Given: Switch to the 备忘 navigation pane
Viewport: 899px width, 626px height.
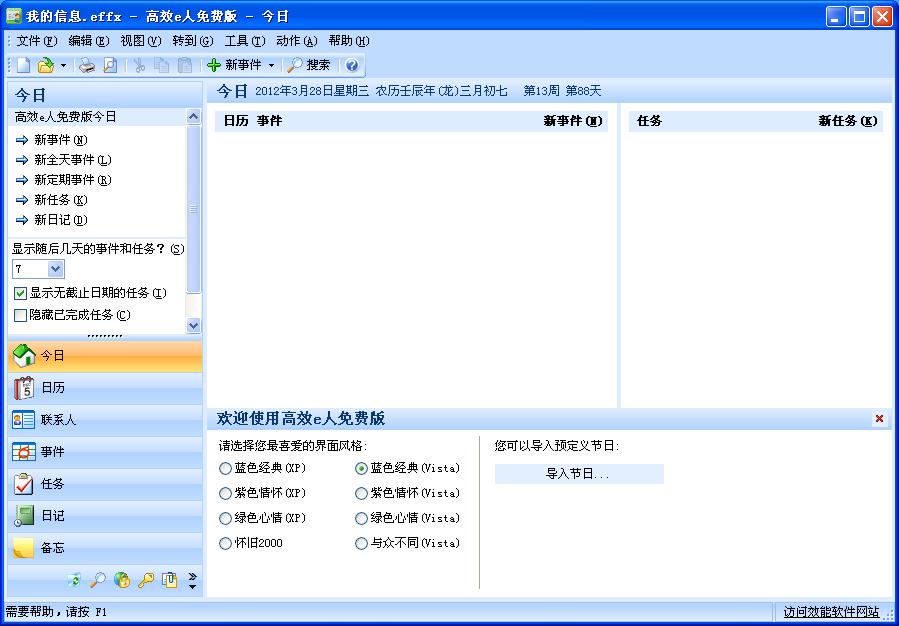Looking at the screenshot, I should pos(105,549).
